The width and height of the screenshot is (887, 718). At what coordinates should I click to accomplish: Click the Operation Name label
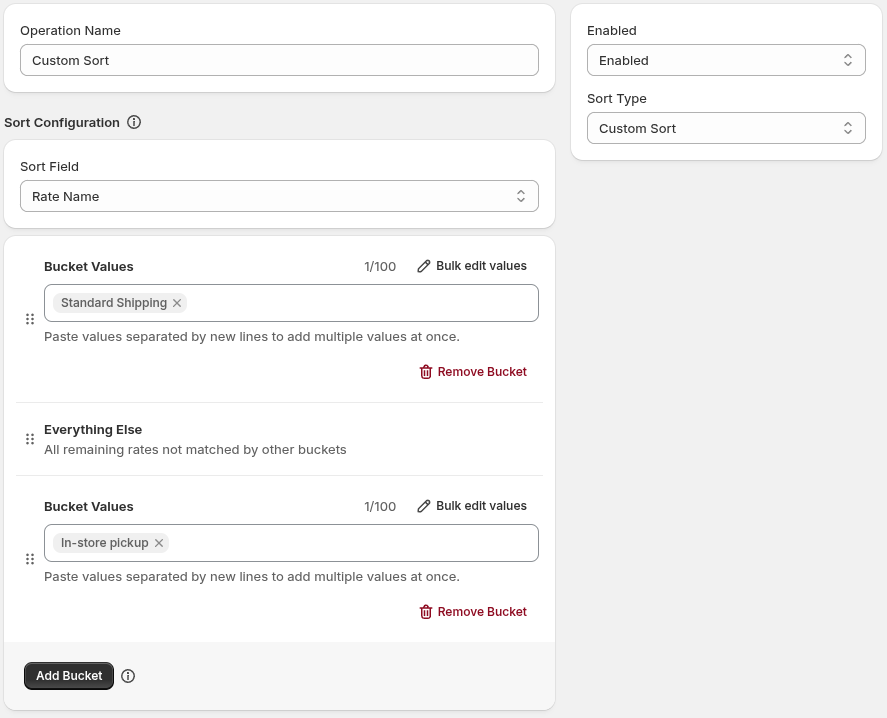point(70,31)
